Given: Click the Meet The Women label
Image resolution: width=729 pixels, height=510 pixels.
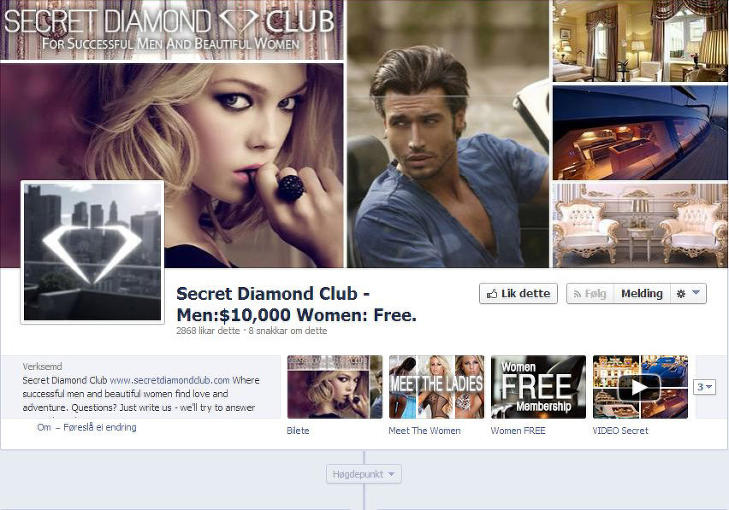Looking at the screenshot, I should (x=424, y=431).
